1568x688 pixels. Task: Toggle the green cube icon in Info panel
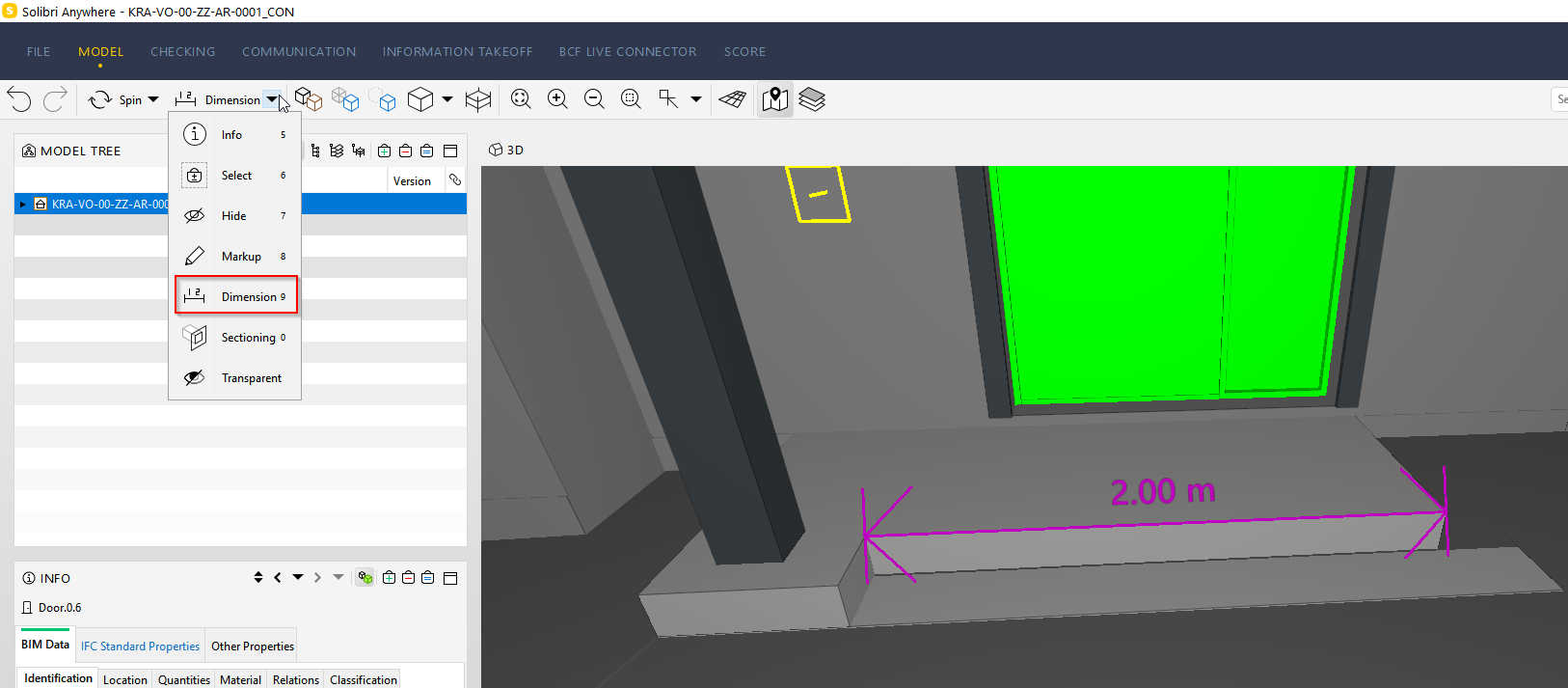pyautogui.click(x=365, y=578)
